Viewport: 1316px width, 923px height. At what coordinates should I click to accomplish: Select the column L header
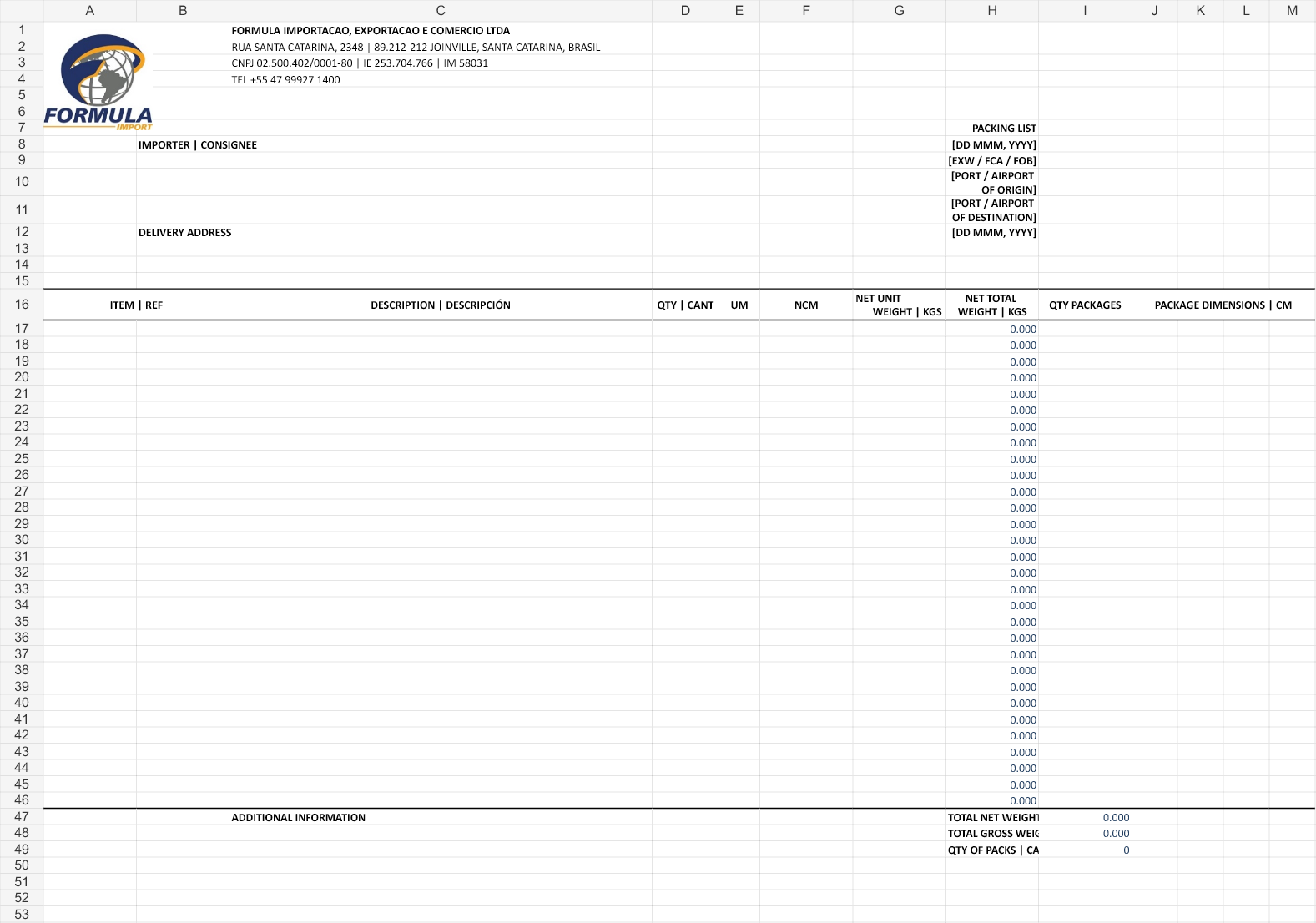click(x=1247, y=11)
